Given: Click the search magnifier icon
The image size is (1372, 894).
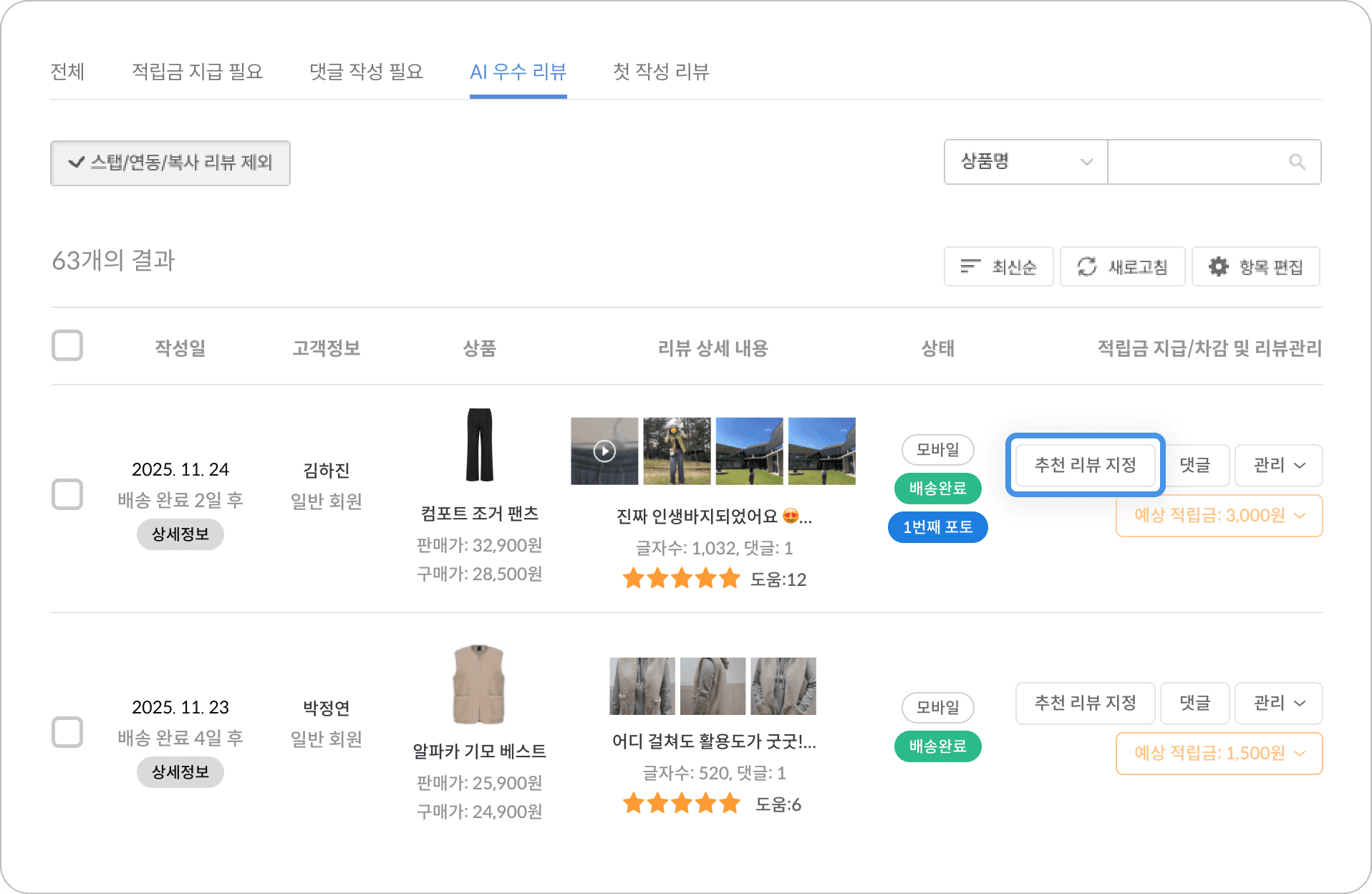Looking at the screenshot, I should point(1296,162).
